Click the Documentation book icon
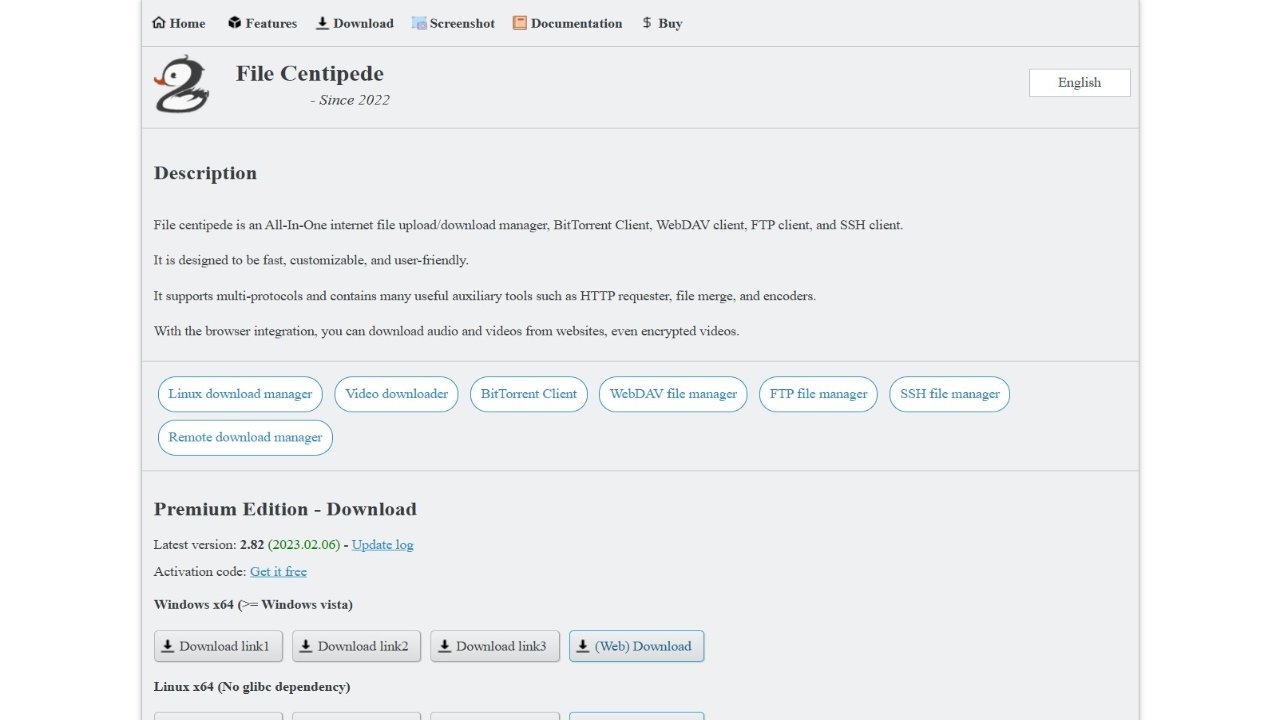 click(520, 23)
